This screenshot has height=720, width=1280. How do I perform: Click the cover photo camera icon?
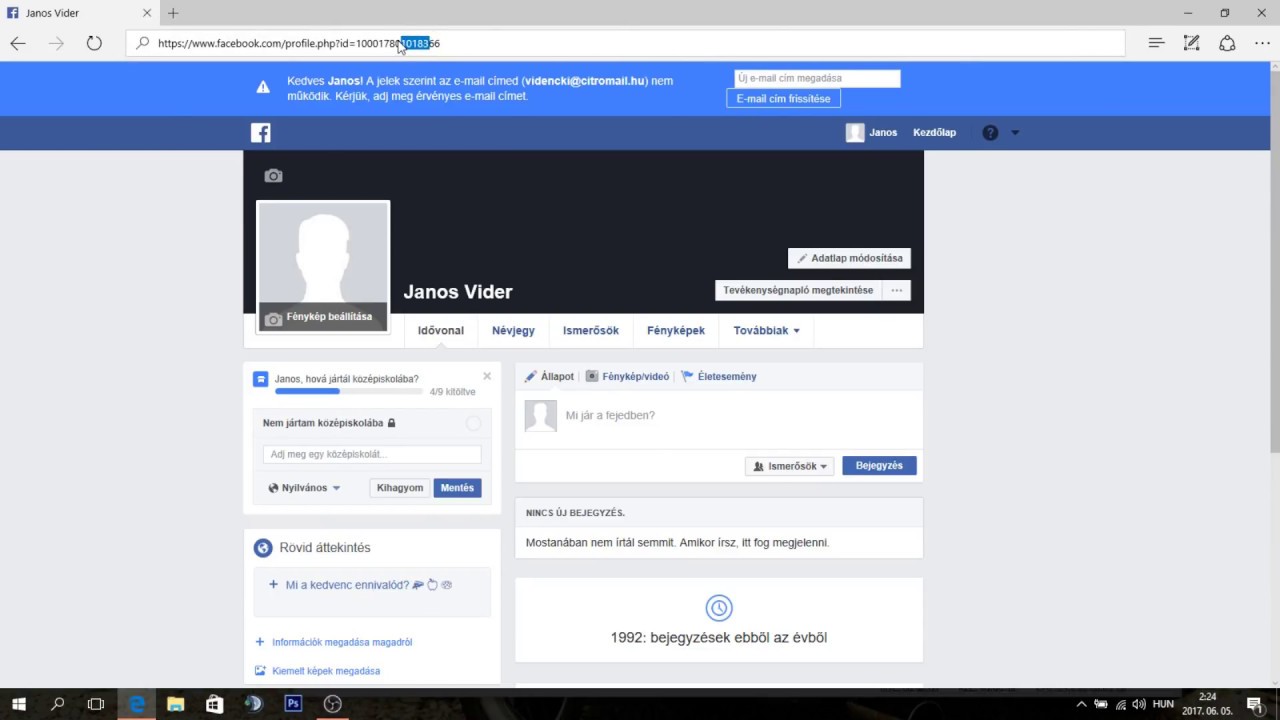pyautogui.click(x=273, y=176)
